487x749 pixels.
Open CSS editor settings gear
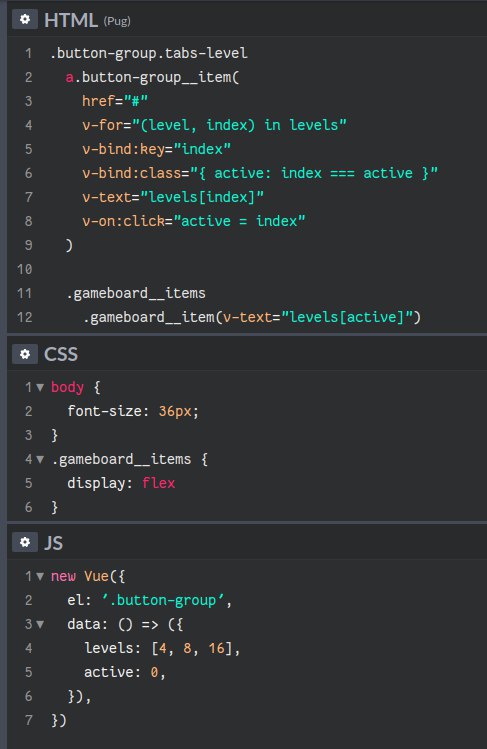coord(25,354)
